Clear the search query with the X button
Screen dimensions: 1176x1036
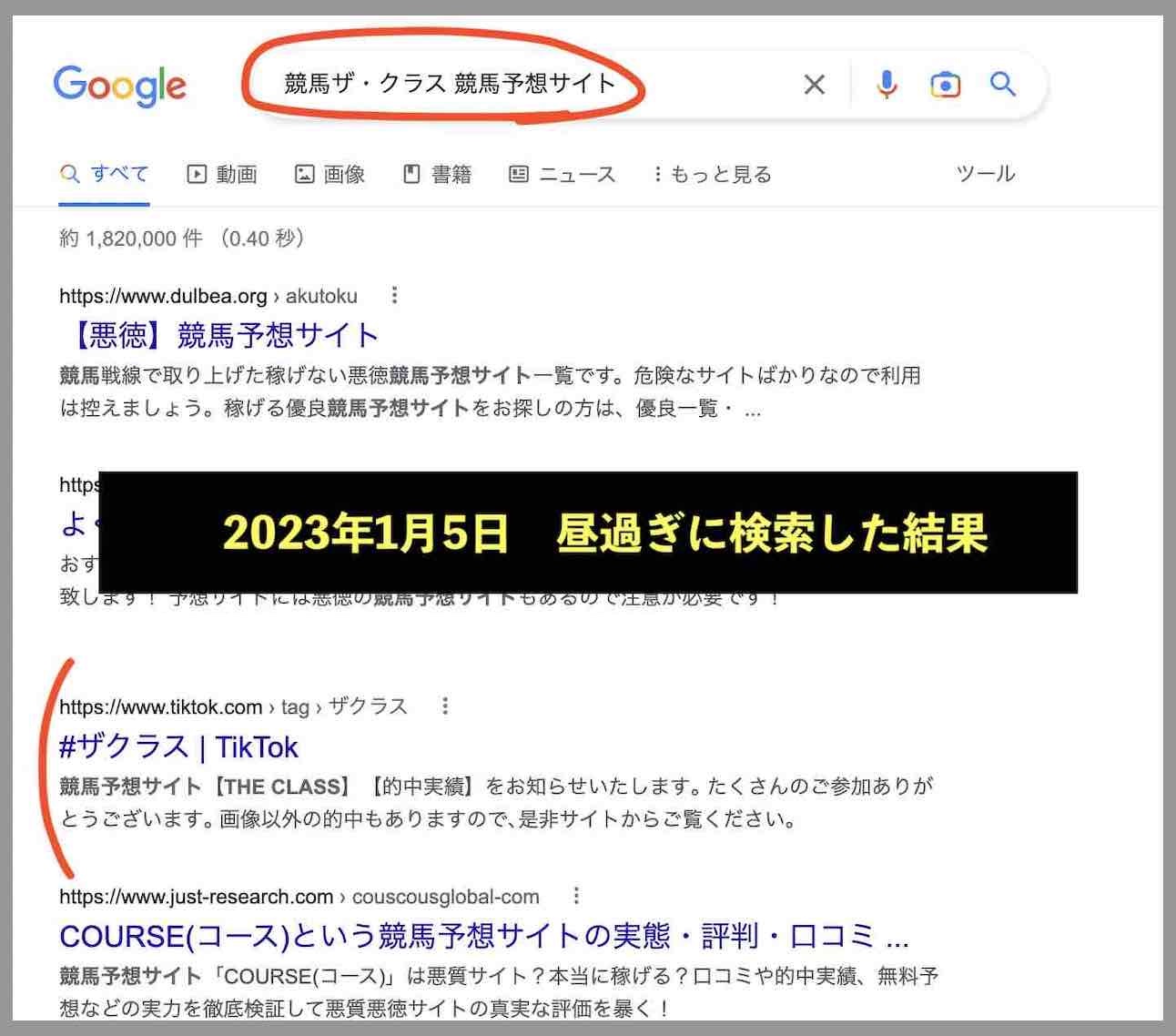(x=814, y=84)
